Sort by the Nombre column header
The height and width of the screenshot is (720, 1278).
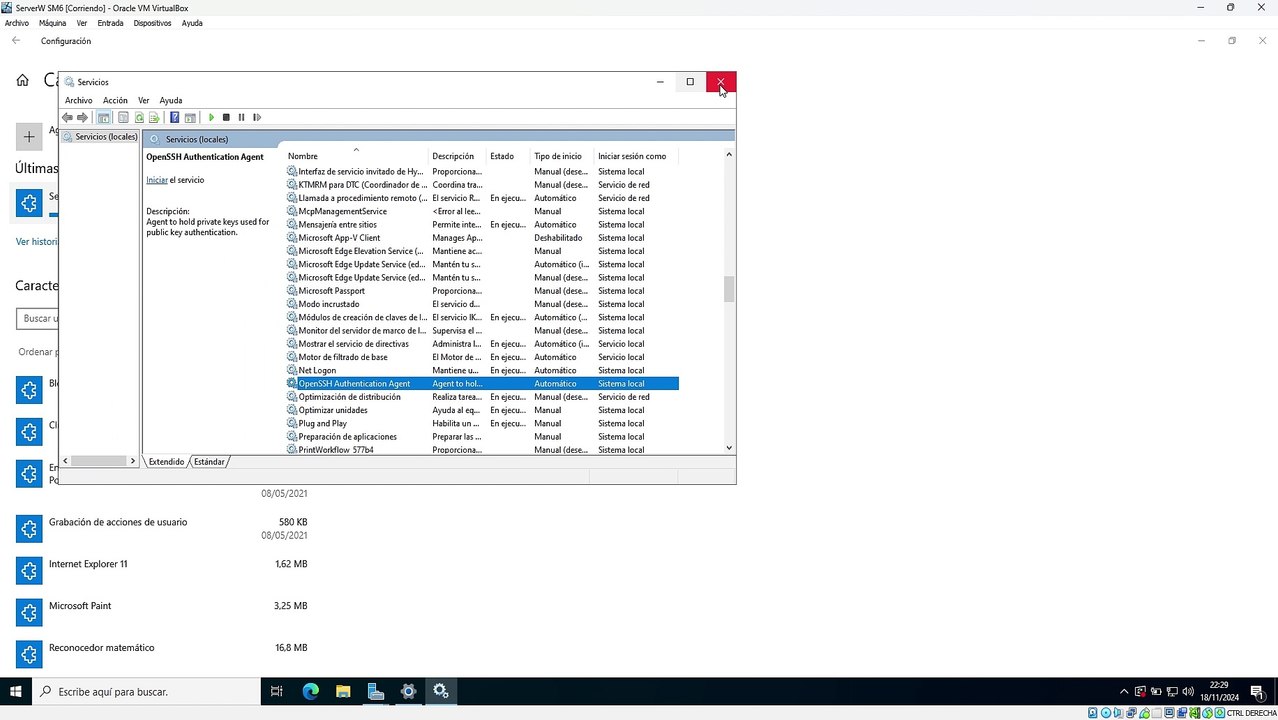tap(356, 156)
